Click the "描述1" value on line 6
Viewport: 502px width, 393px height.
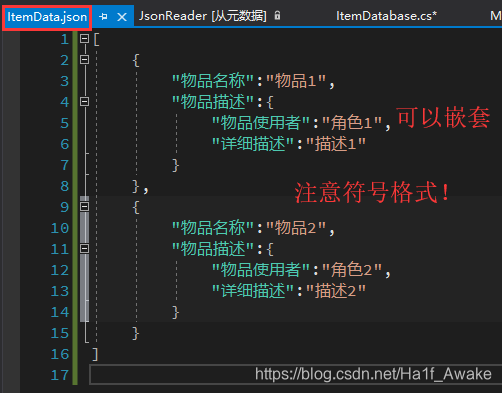(336, 144)
